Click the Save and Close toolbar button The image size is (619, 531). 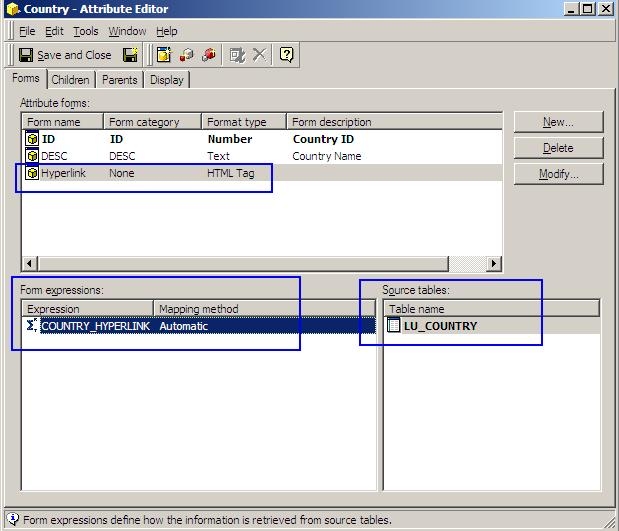click(x=65, y=55)
